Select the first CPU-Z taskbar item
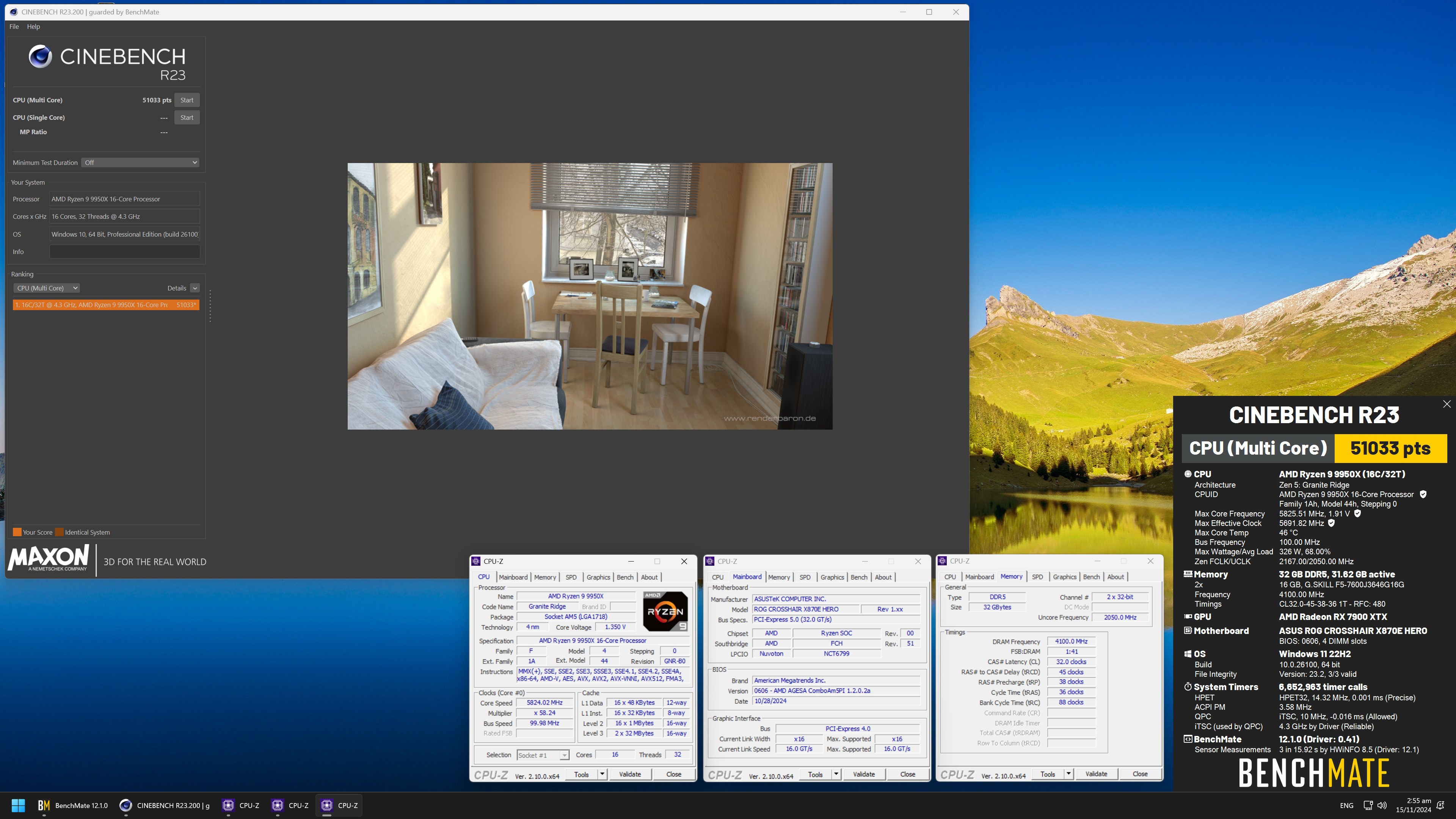This screenshot has width=1456, height=819. (x=241, y=805)
